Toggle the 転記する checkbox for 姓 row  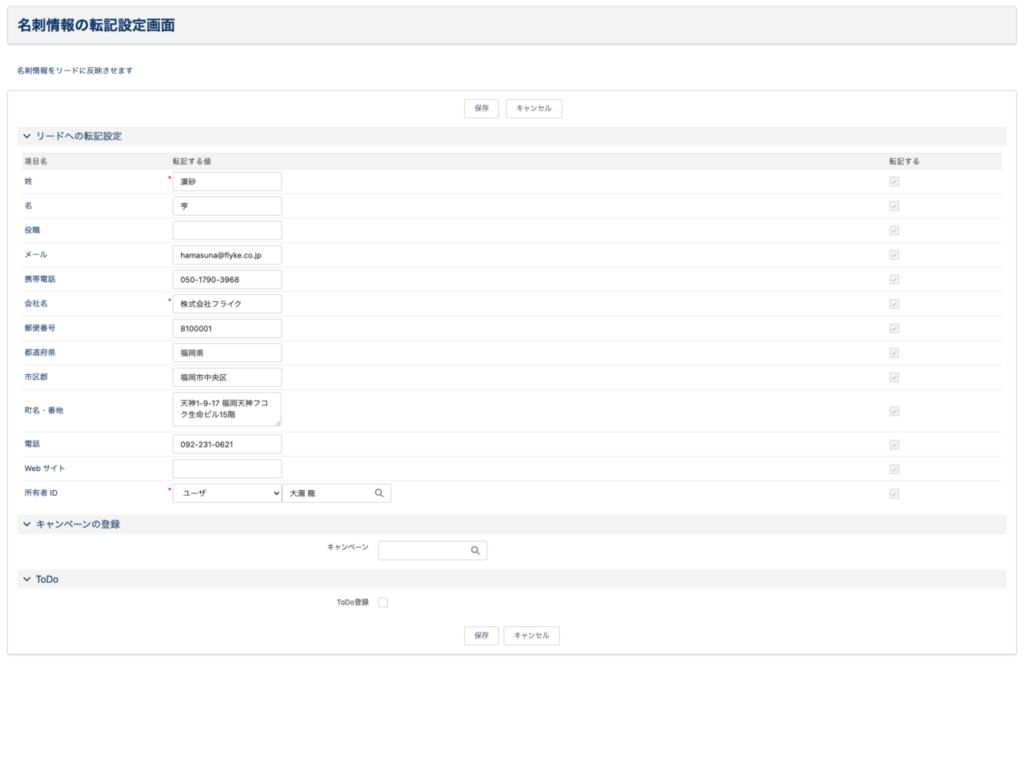(894, 182)
